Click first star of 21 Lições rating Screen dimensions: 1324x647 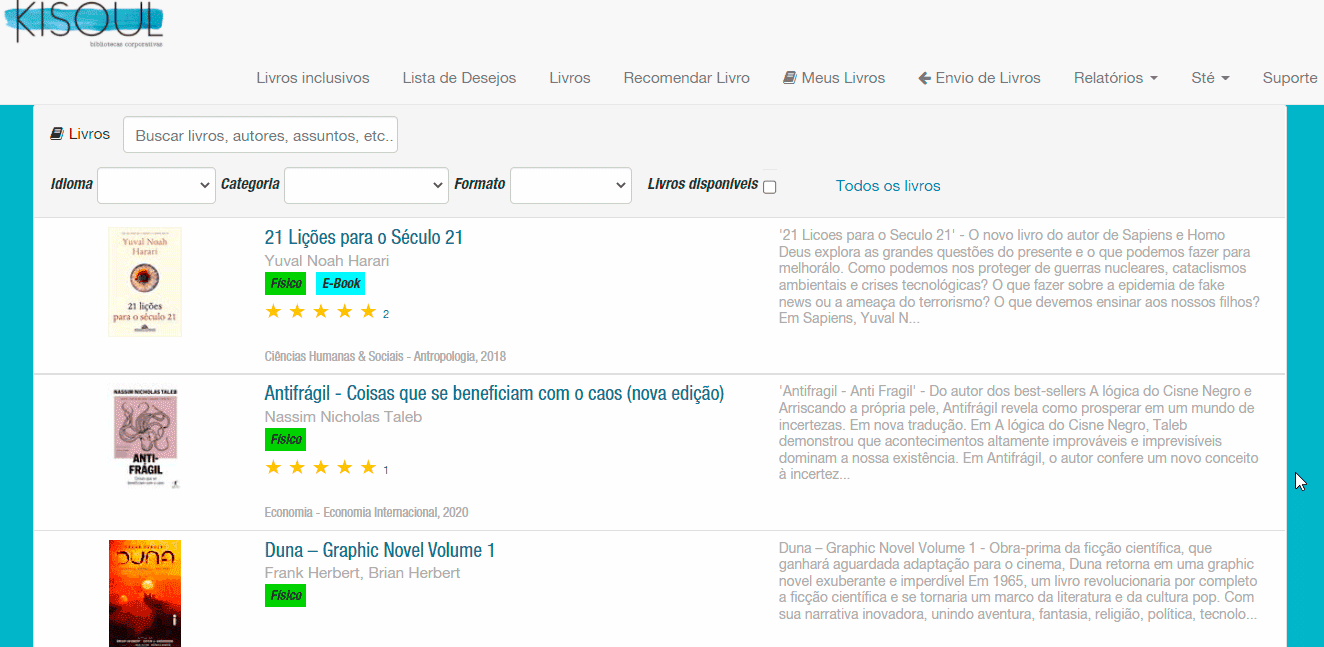pyautogui.click(x=274, y=312)
